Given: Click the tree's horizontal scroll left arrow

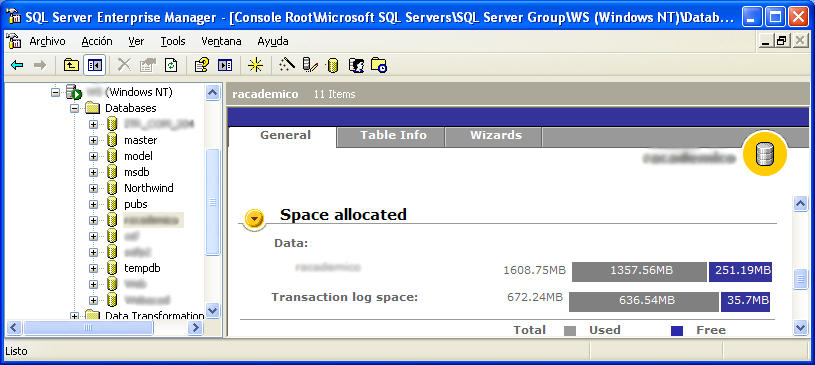Looking at the screenshot, I should pos(14,327).
